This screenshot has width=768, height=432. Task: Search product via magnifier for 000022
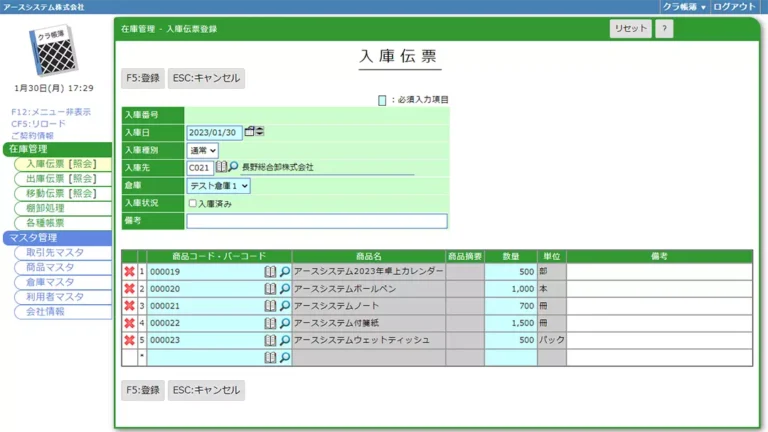point(285,323)
